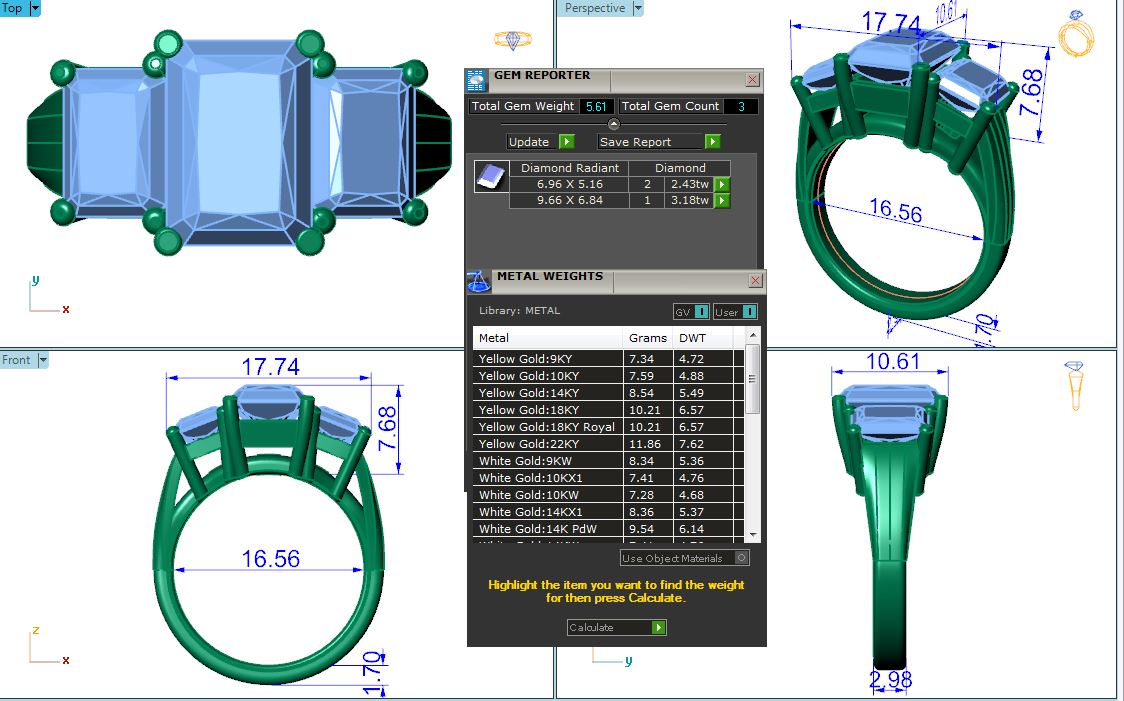Image resolution: width=1124 pixels, height=701 pixels.
Task: Toggle the GV library switch
Action: (x=691, y=312)
